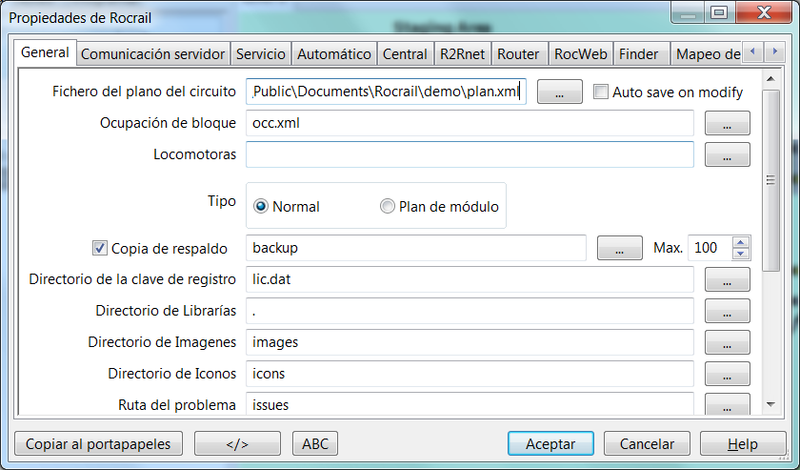Open Help for Rocrail properties
This screenshot has height=470, width=800.
click(743, 443)
